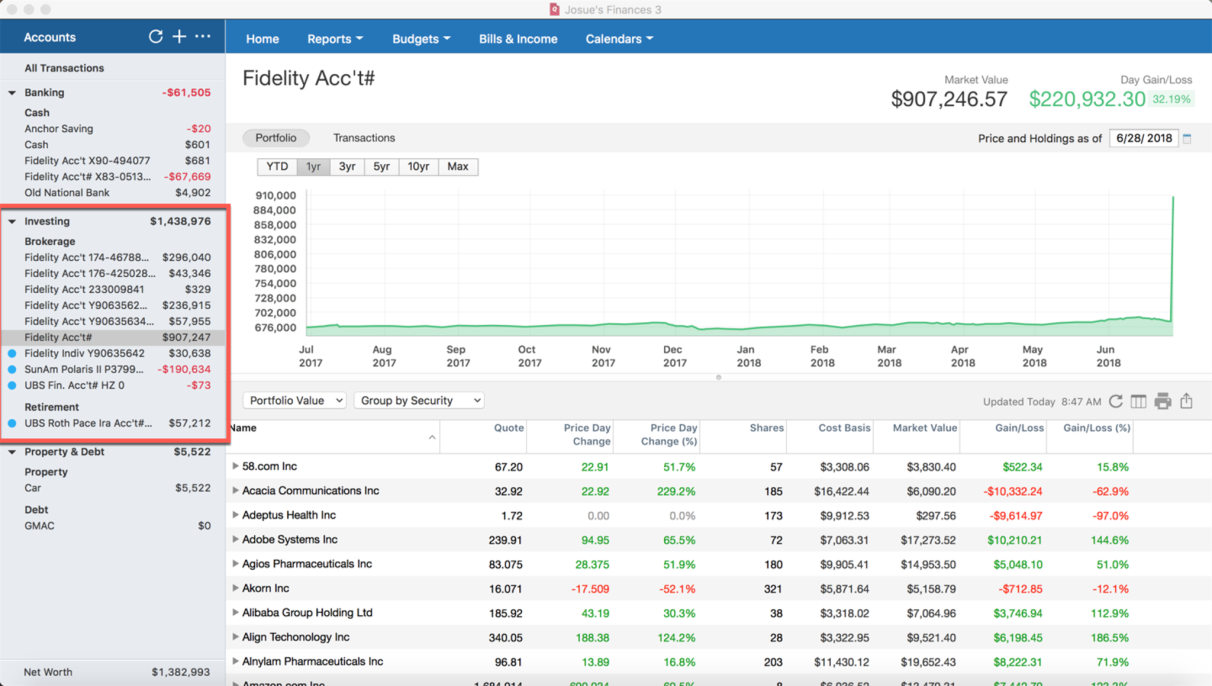
Task: Collapse the Banking section in the sidebar
Action: click(12, 93)
